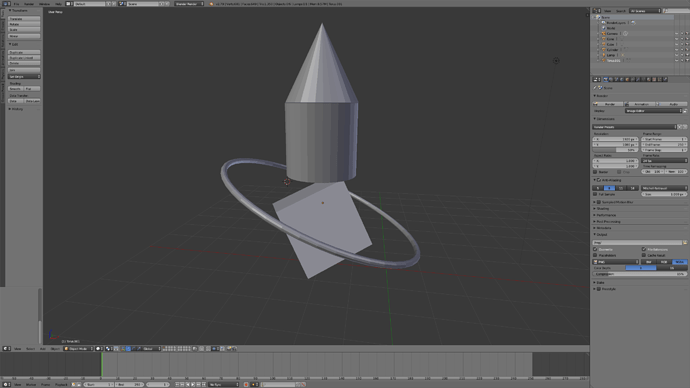Viewport: 690px width, 388px height.
Task: Open the 3D viewport Object menu
Action: [x=55, y=349]
